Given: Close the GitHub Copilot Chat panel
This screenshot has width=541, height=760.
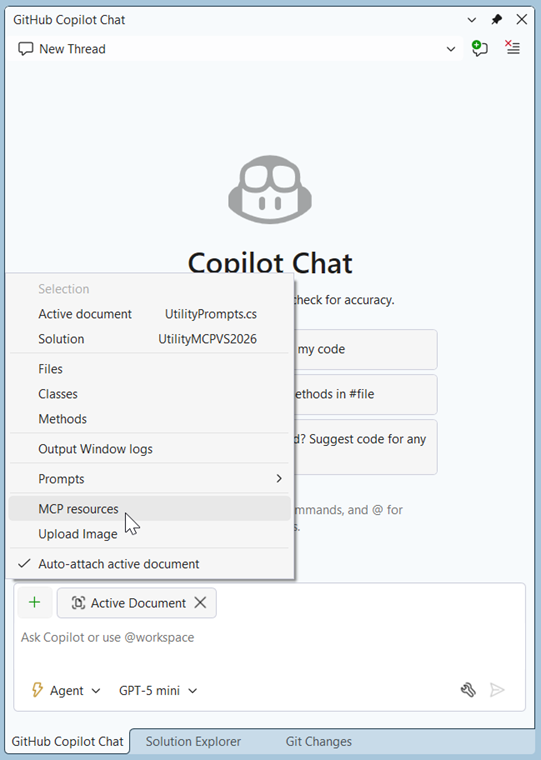Looking at the screenshot, I should pyautogui.click(x=522, y=19).
